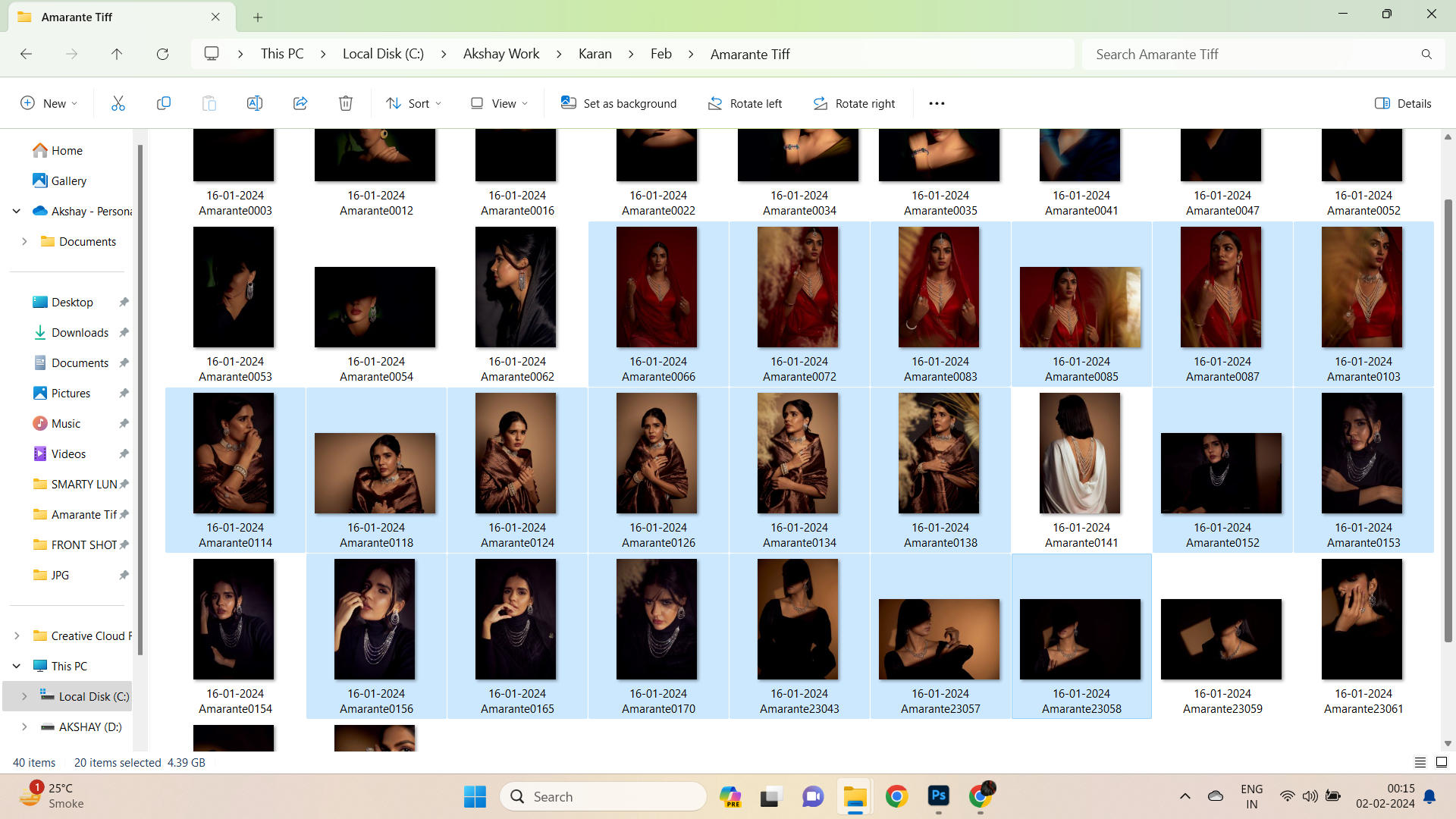
Task: Open a new tab with plus button
Action: pyautogui.click(x=258, y=17)
